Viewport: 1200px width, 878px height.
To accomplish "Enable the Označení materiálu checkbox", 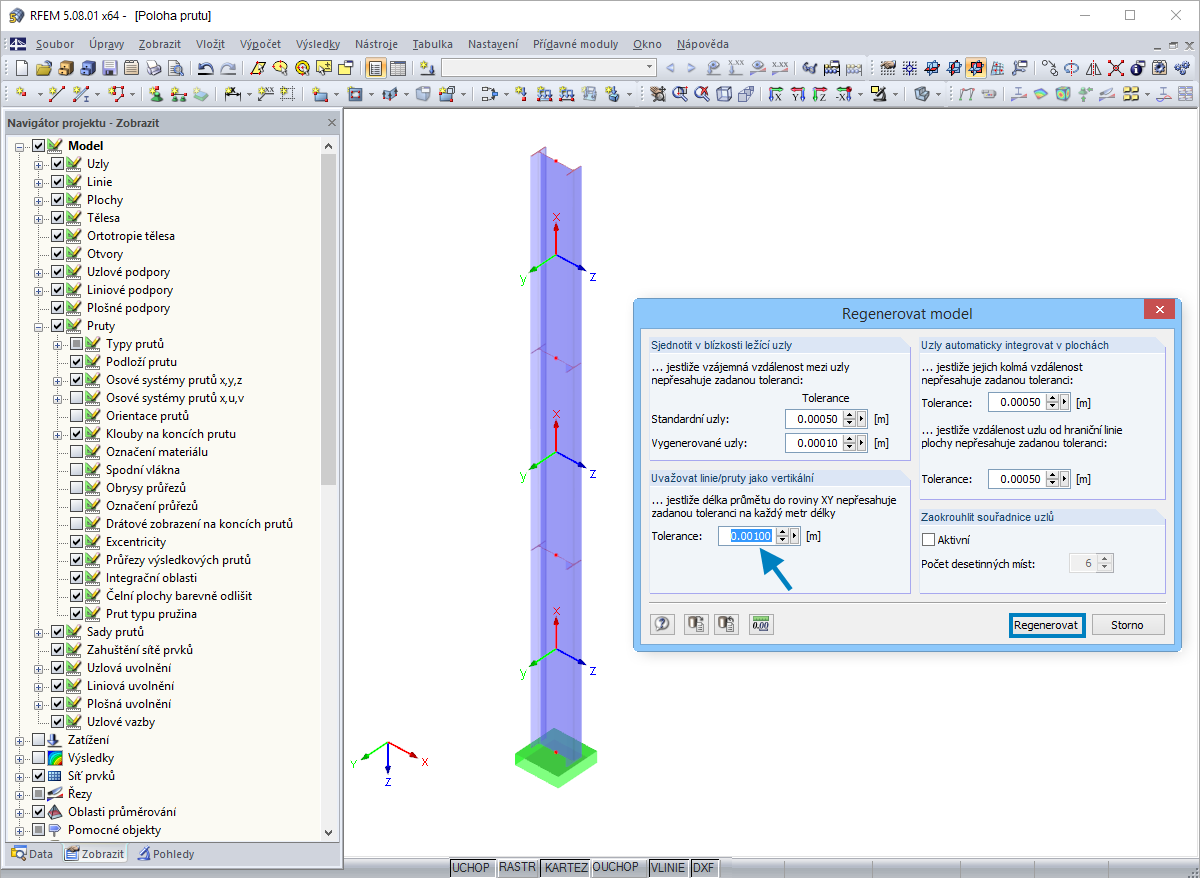I will tap(77, 452).
